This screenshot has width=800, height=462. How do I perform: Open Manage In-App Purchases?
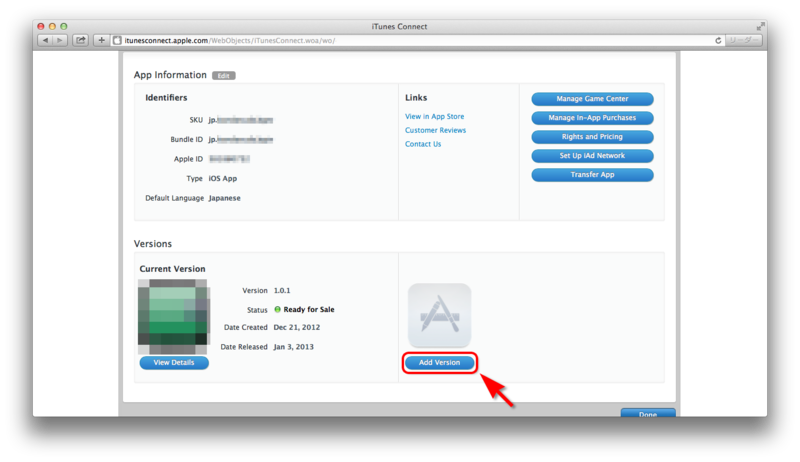tap(592, 118)
